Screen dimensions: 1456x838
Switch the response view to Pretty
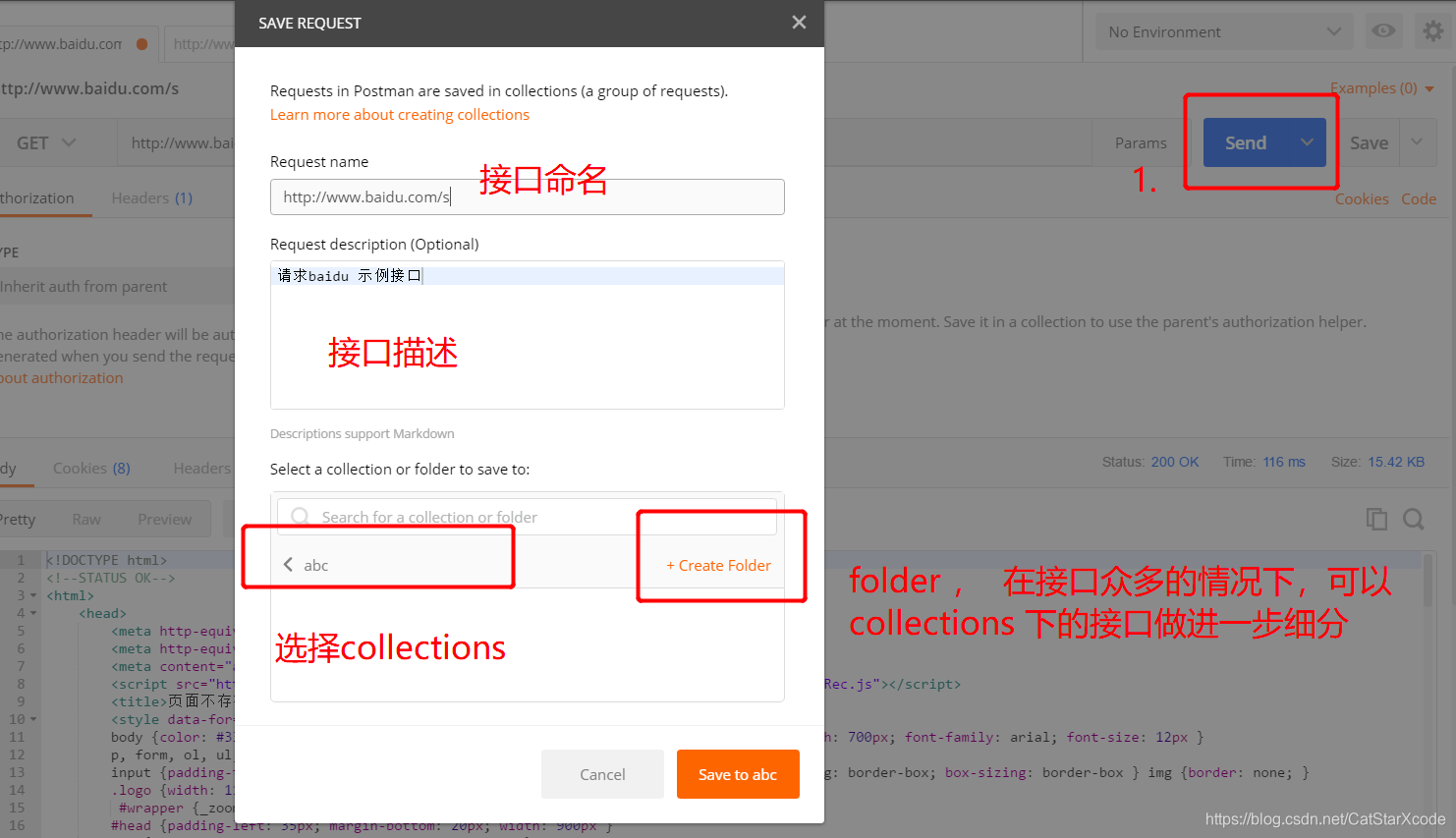coord(18,520)
